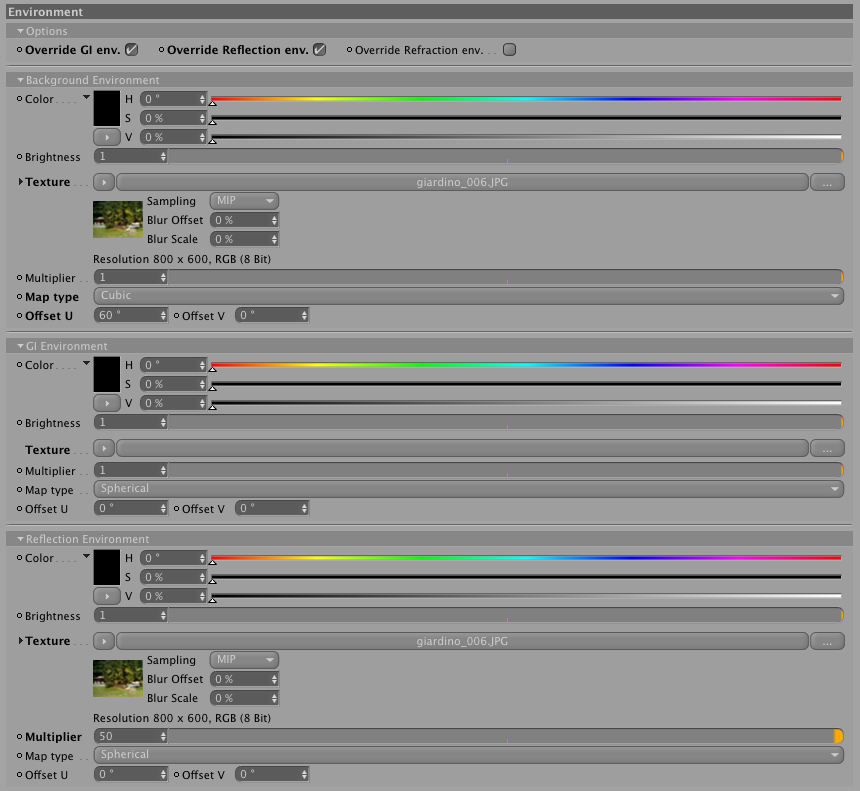Image resolution: width=860 pixels, height=791 pixels.
Task: Open Background Map type Cubic dropdown
Action: pyautogui.click(x=468, y=296)
